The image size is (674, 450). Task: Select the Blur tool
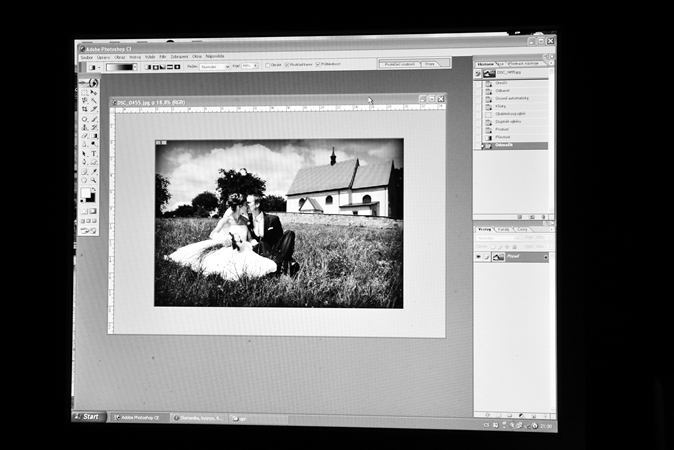click(x=84, y=143)
